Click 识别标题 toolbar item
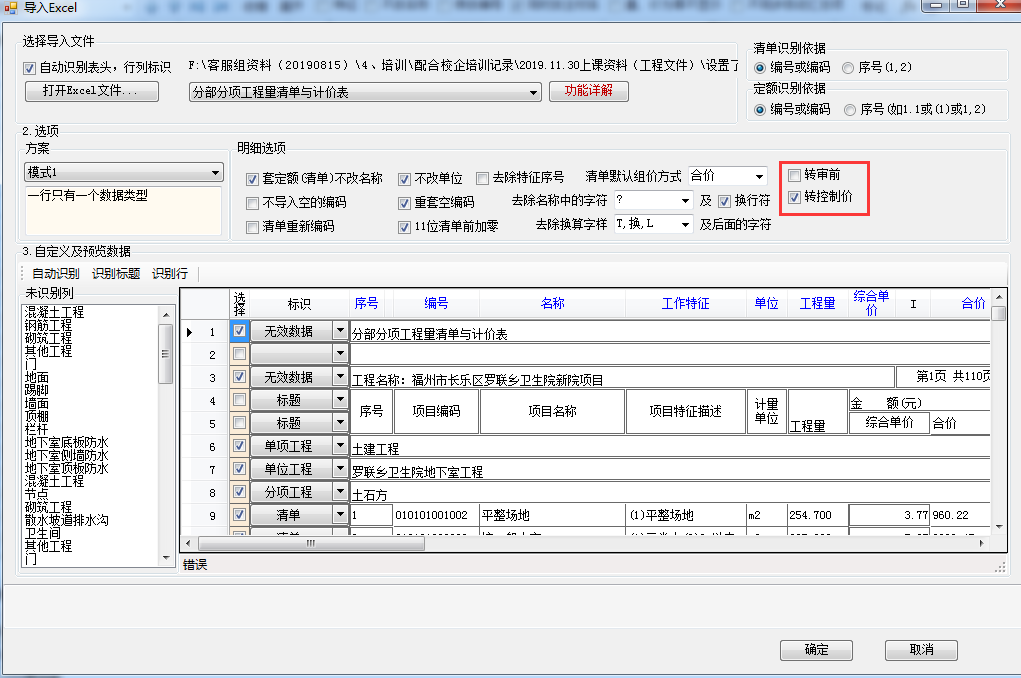 [116, 274]
